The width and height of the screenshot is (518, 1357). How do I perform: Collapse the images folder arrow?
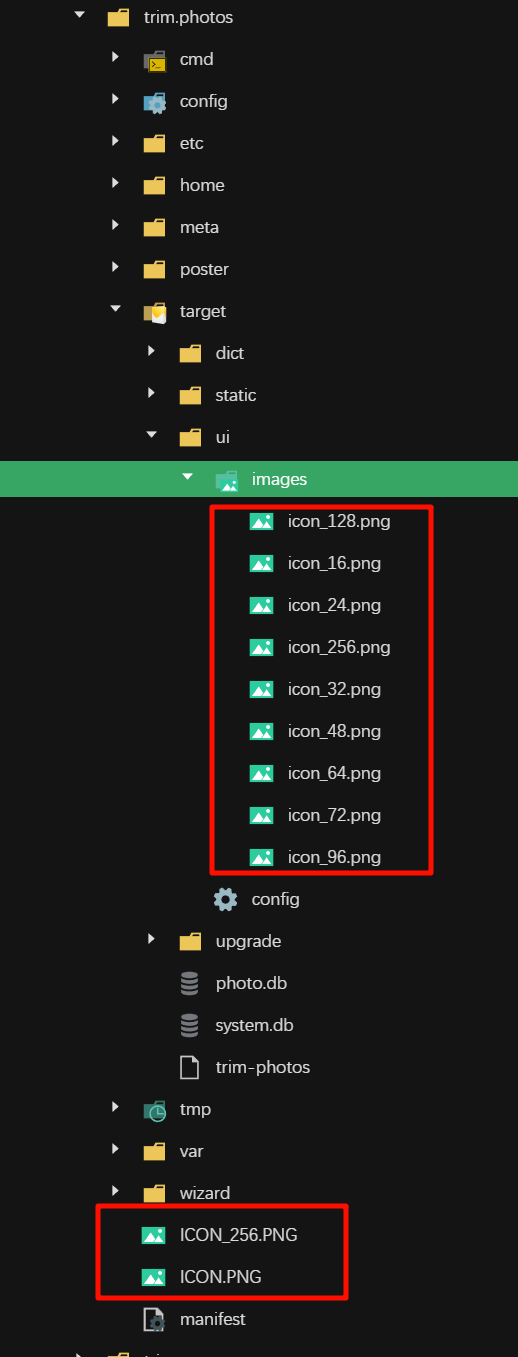coord(187,478)
